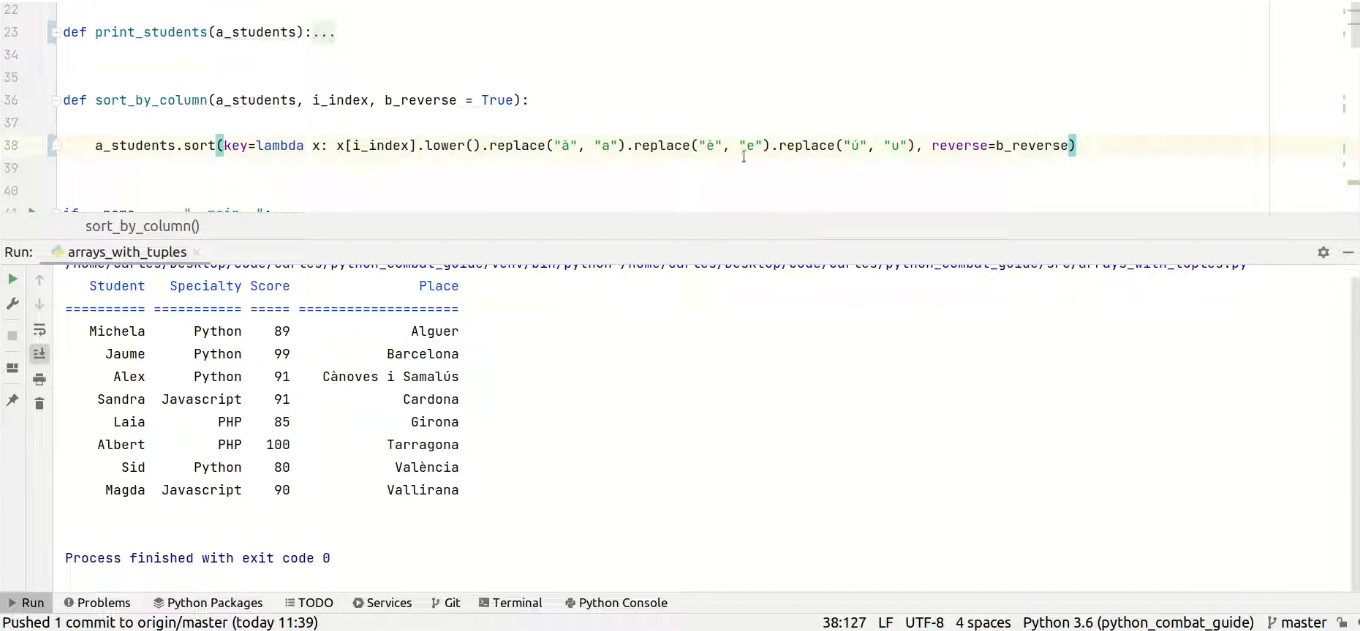Toggle scroll to end of console
Image resolution: width=1360 pixels, height=631 pixels.
click(40, 354)
